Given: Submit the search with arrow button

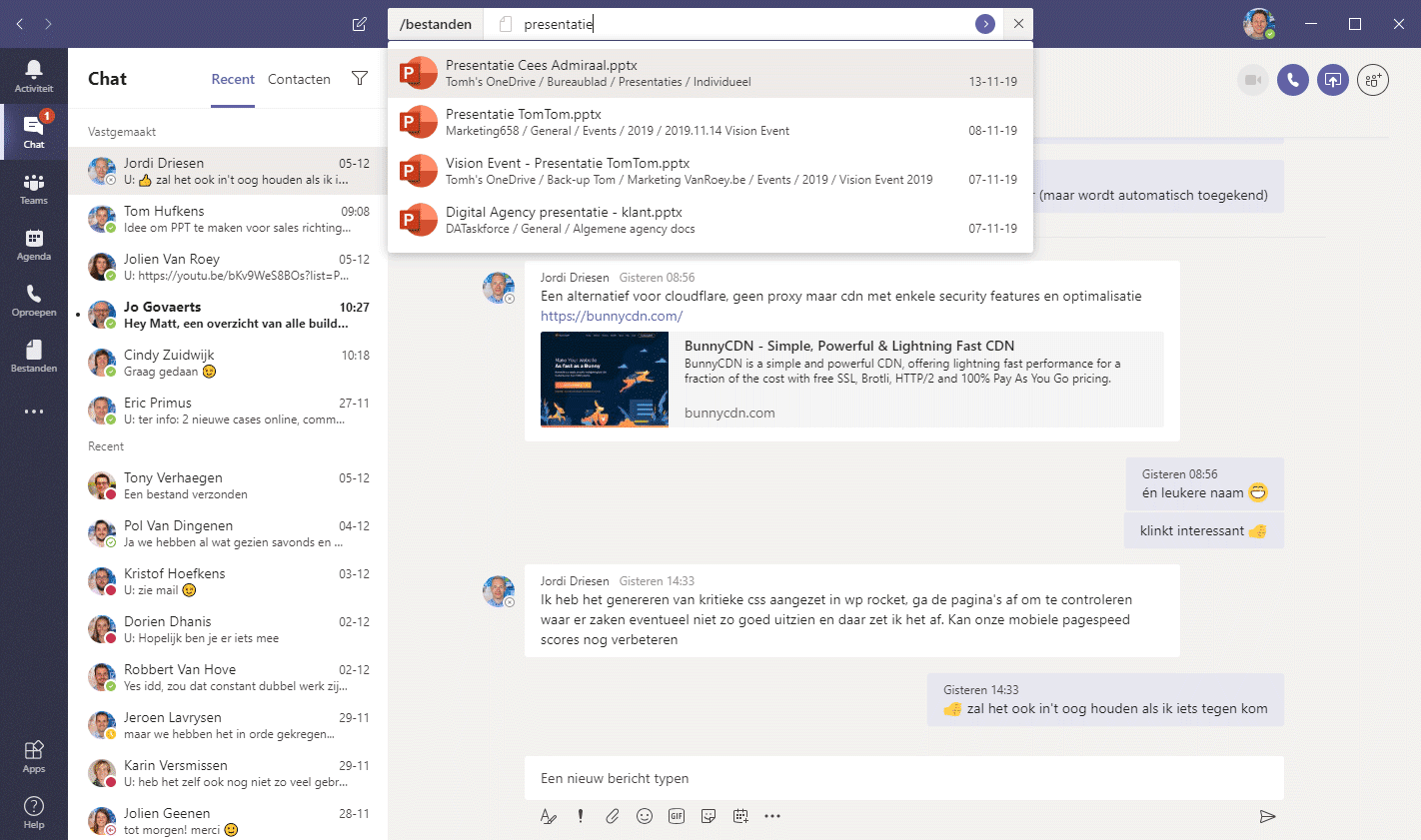Looking at the screenshot, I should 985,24.
